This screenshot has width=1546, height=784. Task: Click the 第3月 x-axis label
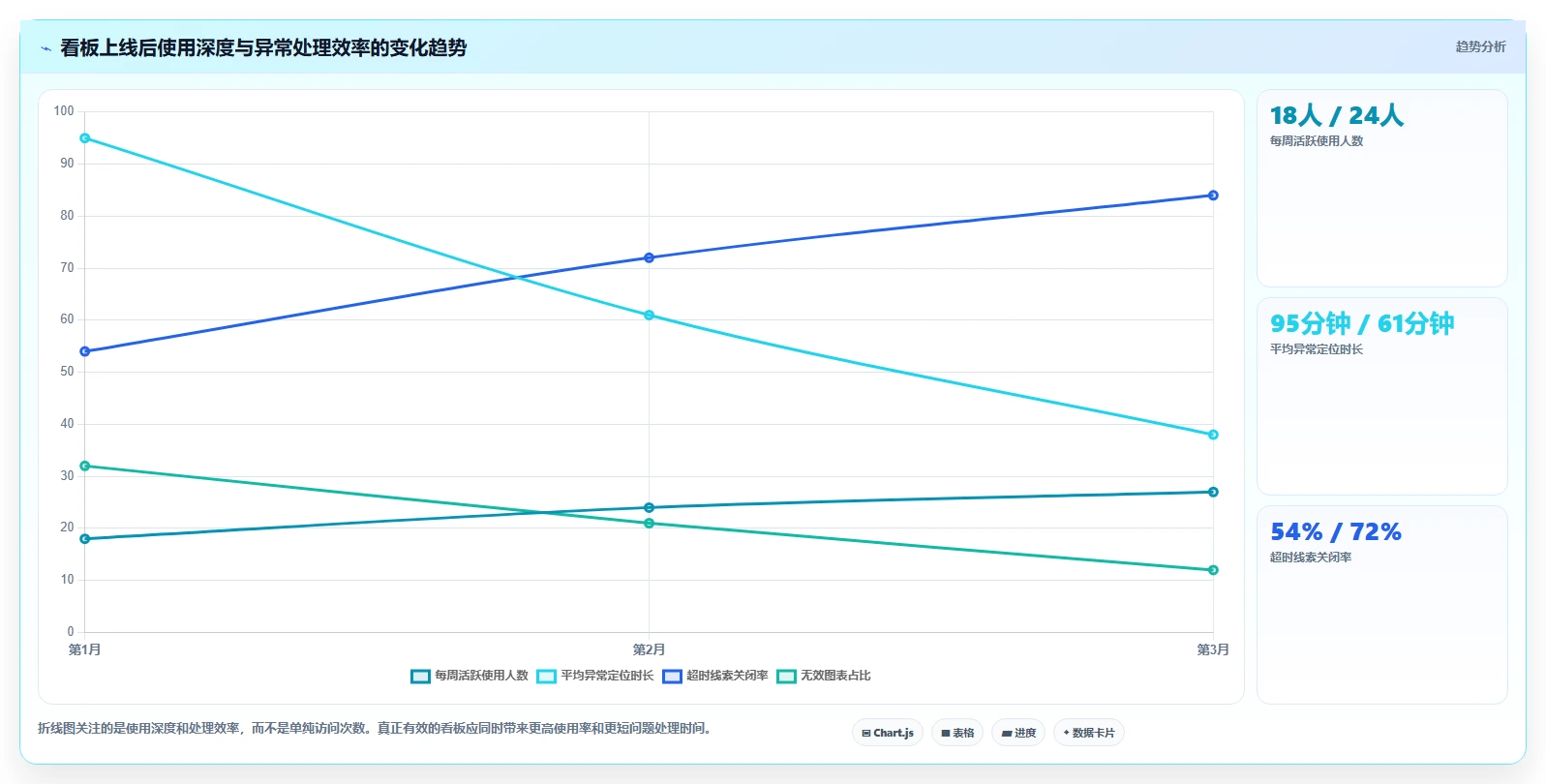1213,649
